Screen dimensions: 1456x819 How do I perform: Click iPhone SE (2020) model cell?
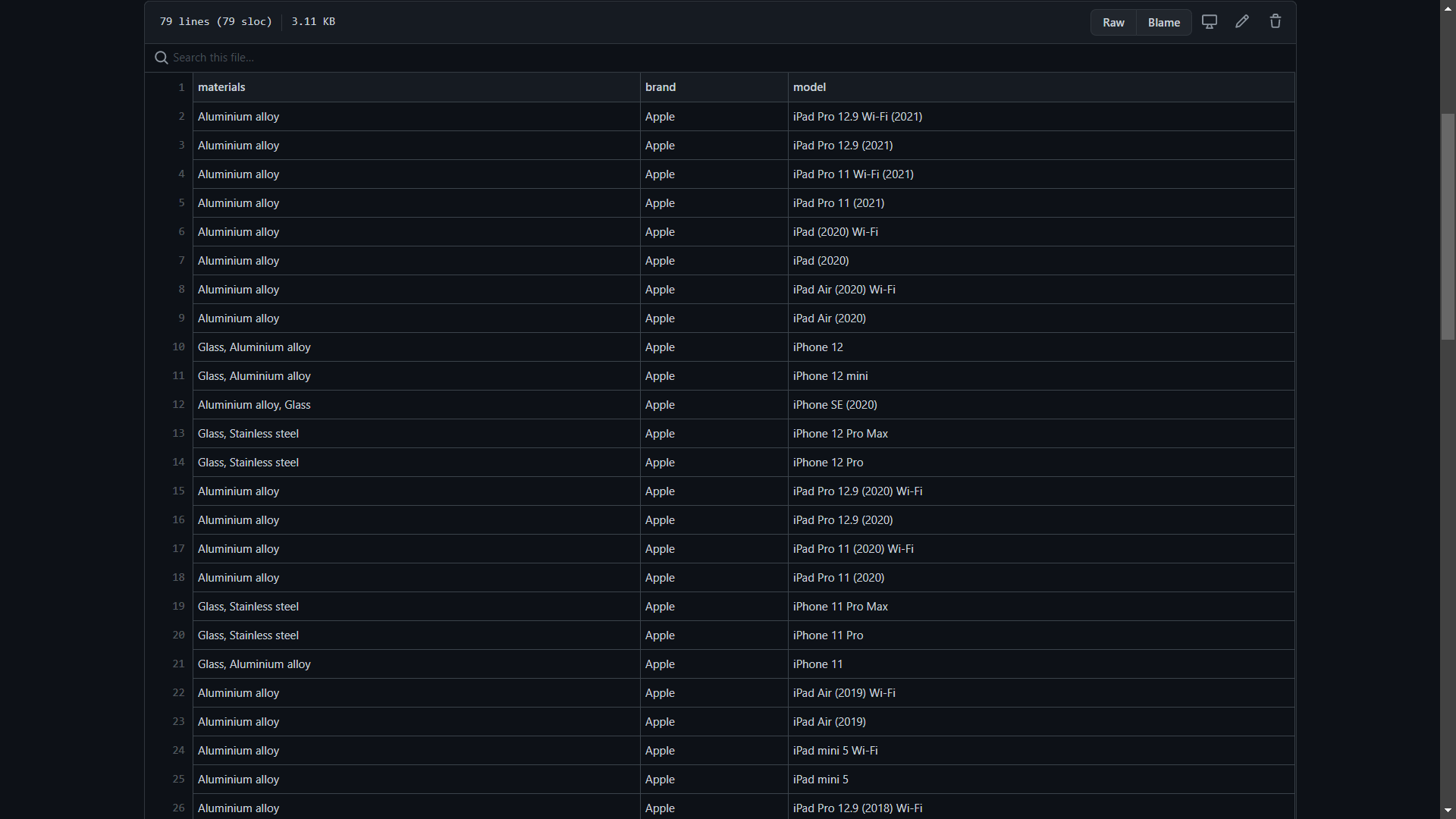[835, 405]
